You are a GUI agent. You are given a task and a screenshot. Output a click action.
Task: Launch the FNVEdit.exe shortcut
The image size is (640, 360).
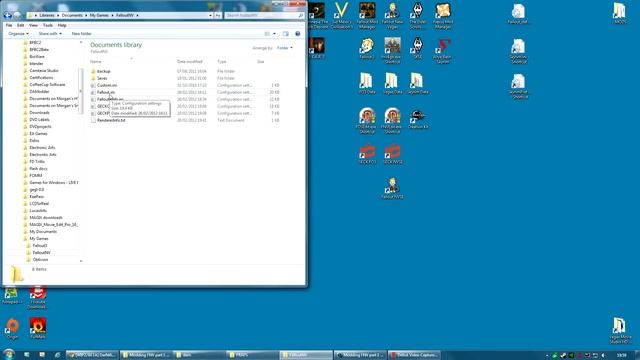pos(392,120)
